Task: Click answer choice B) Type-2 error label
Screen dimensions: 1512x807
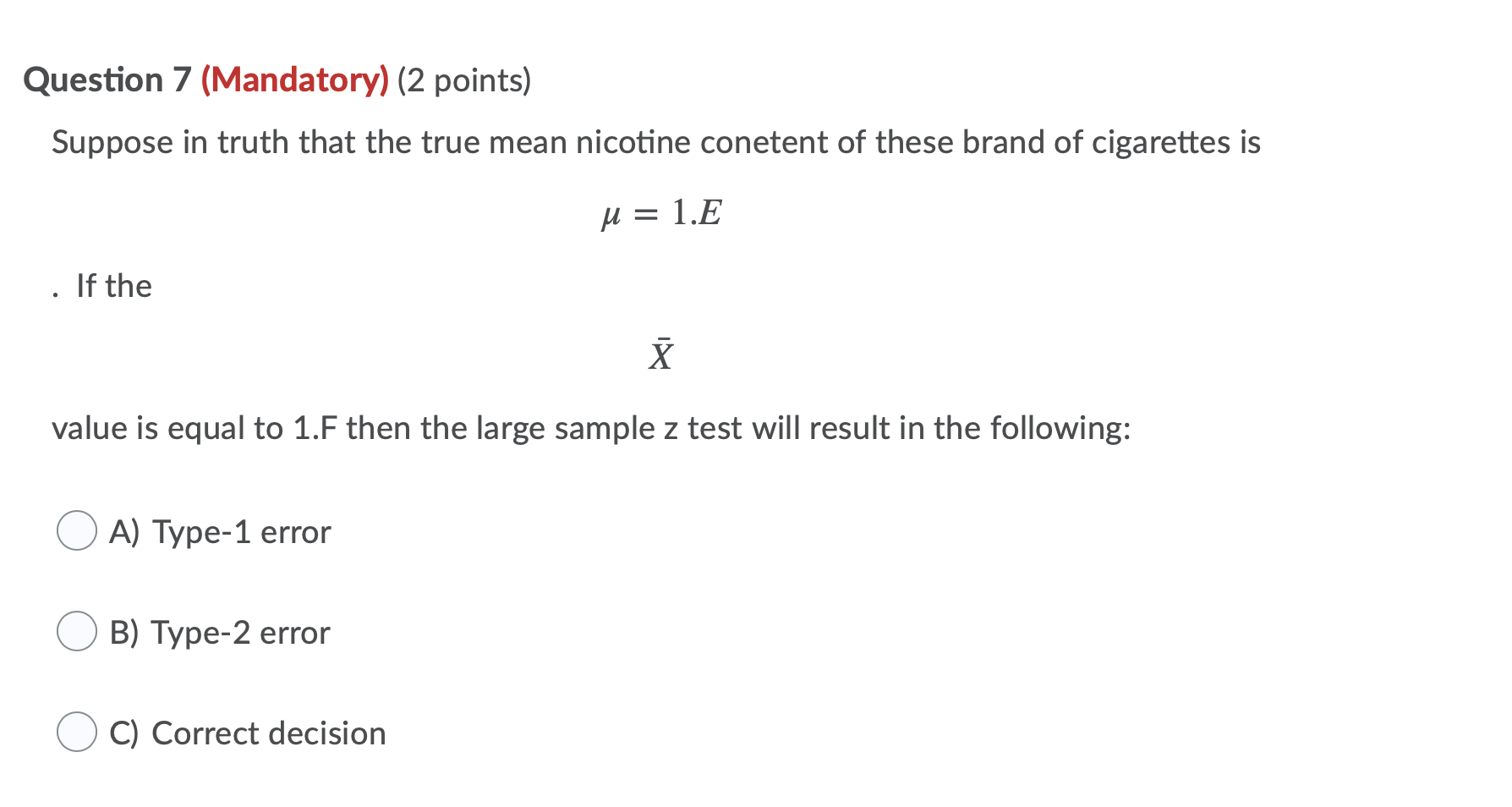Action: click(x=219, y=632)
